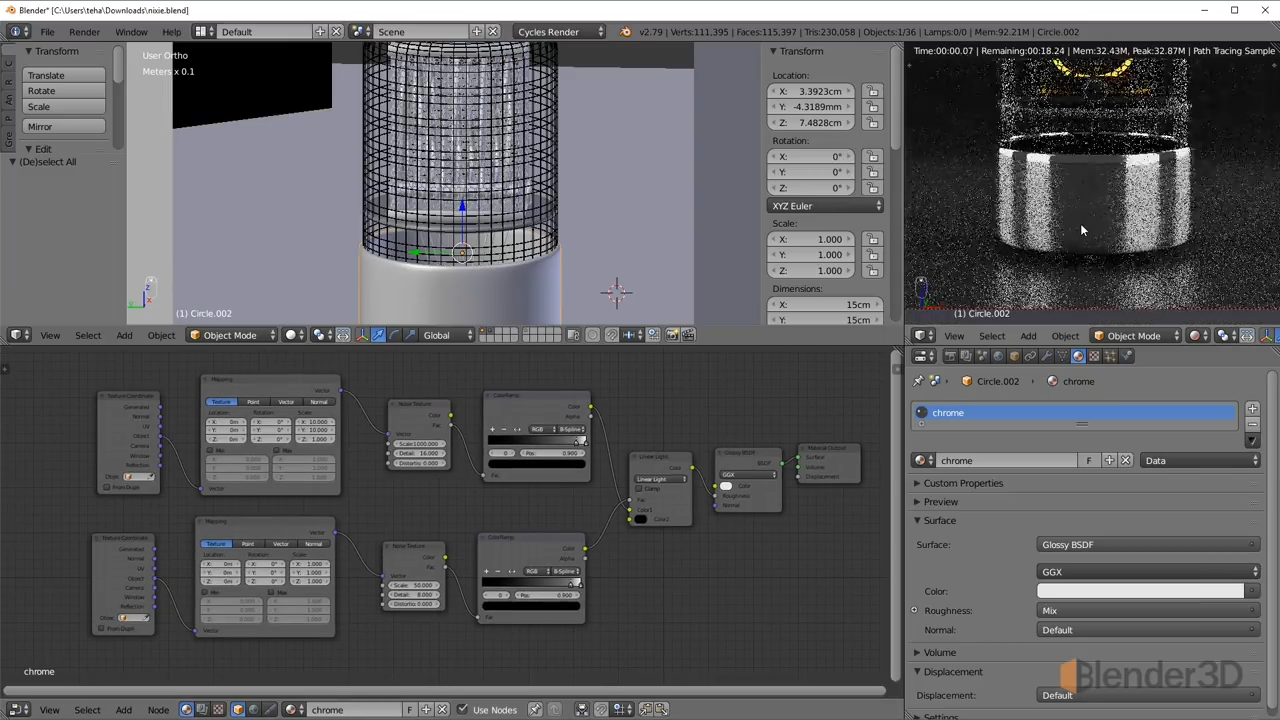Open the constraints properties tab
The height and width of the screenshot is (720, 1280).
coord(1030,356)
